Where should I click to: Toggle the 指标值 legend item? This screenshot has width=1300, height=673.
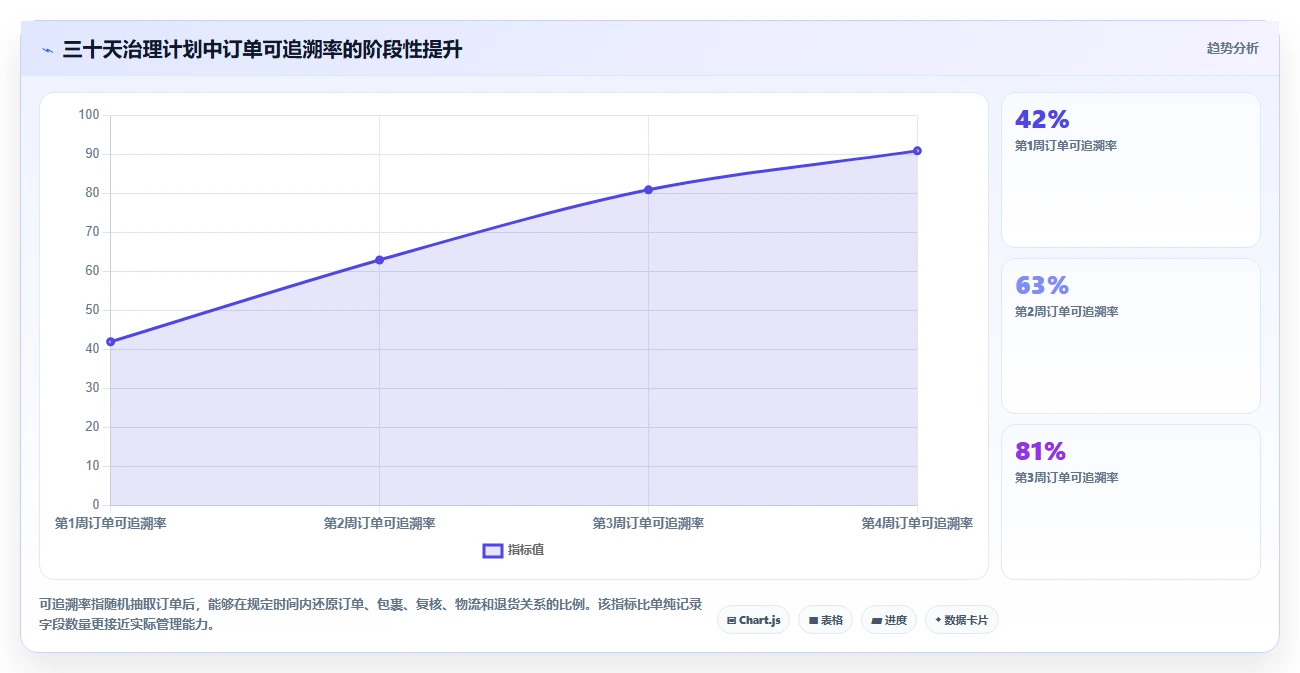(x=513, y=550)
